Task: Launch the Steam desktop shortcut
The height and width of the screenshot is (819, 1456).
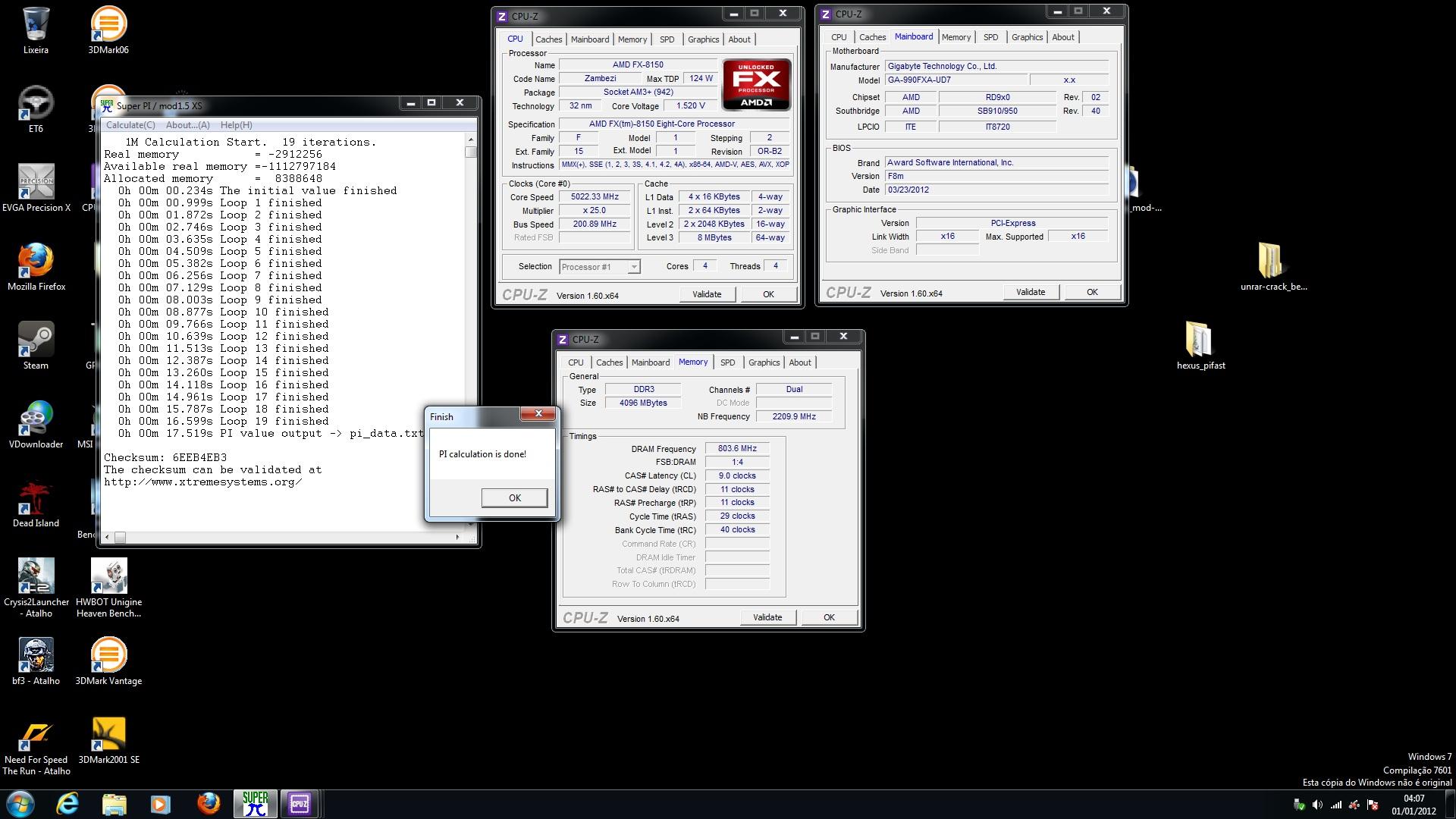Action: click(36, 346)
